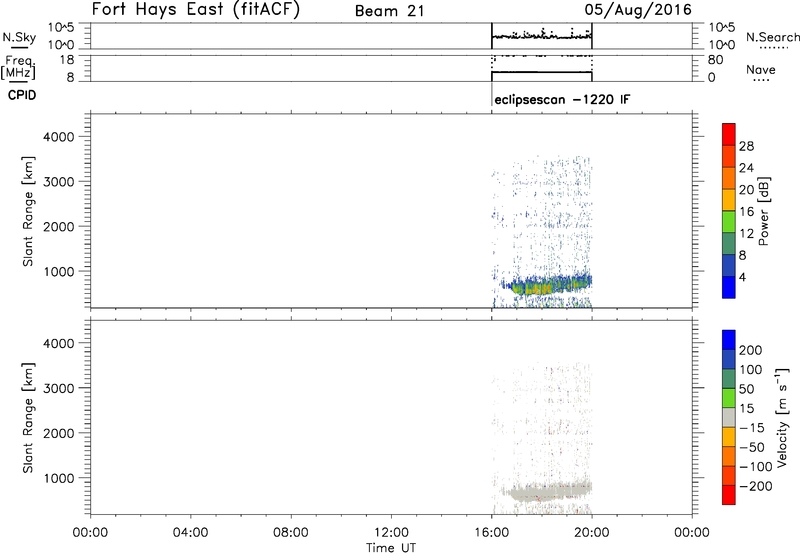Click the '4000' tick on power panel

(x=59, y=137)
